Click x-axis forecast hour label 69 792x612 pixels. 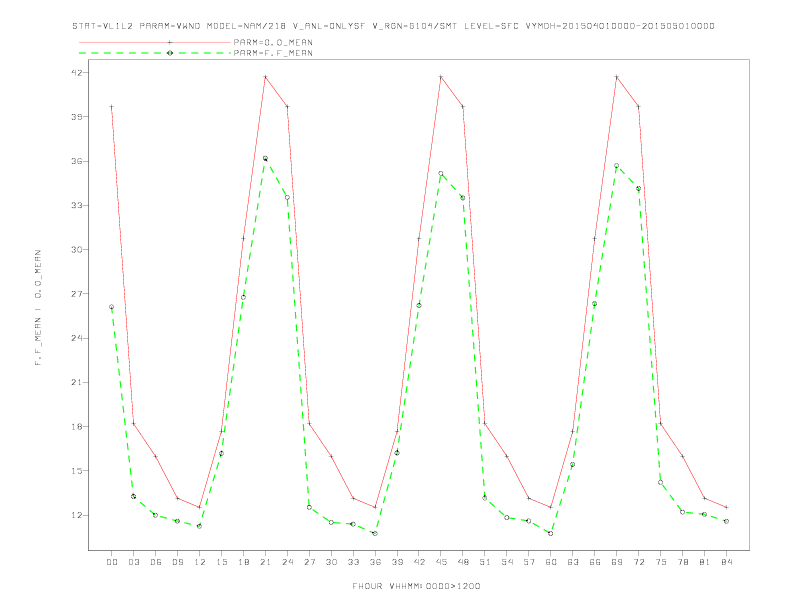tap(617, 562)
